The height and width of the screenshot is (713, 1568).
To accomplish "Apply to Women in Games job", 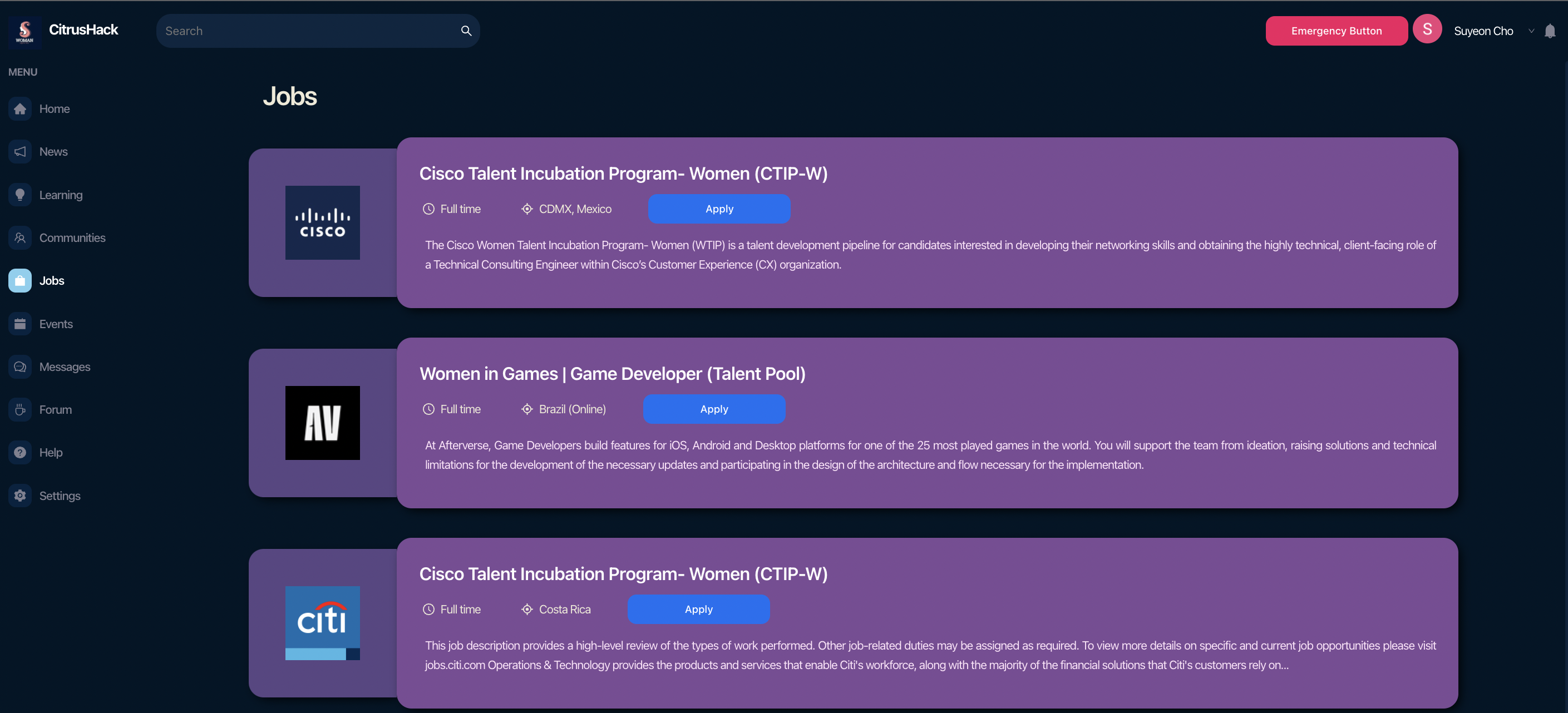I will [714, 409].
